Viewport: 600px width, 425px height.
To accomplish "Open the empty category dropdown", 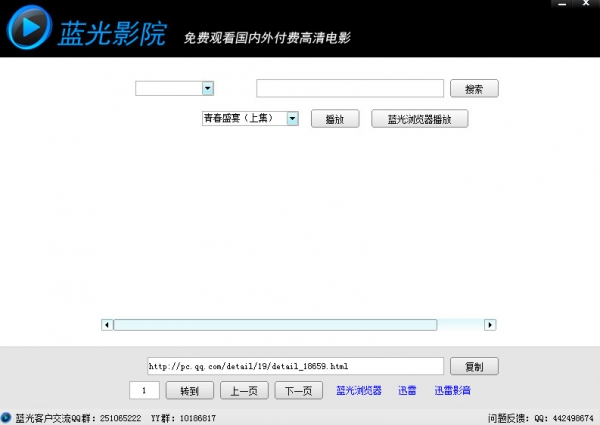I will [x=207, y=88].
